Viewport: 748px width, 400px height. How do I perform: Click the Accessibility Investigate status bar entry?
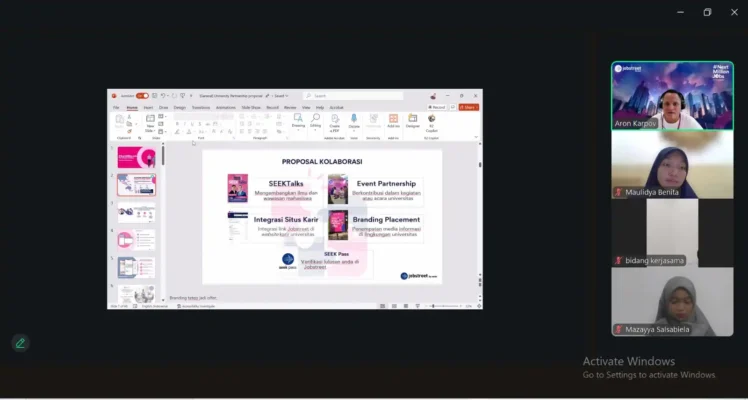pyautogui.click(x=196, y=306)
